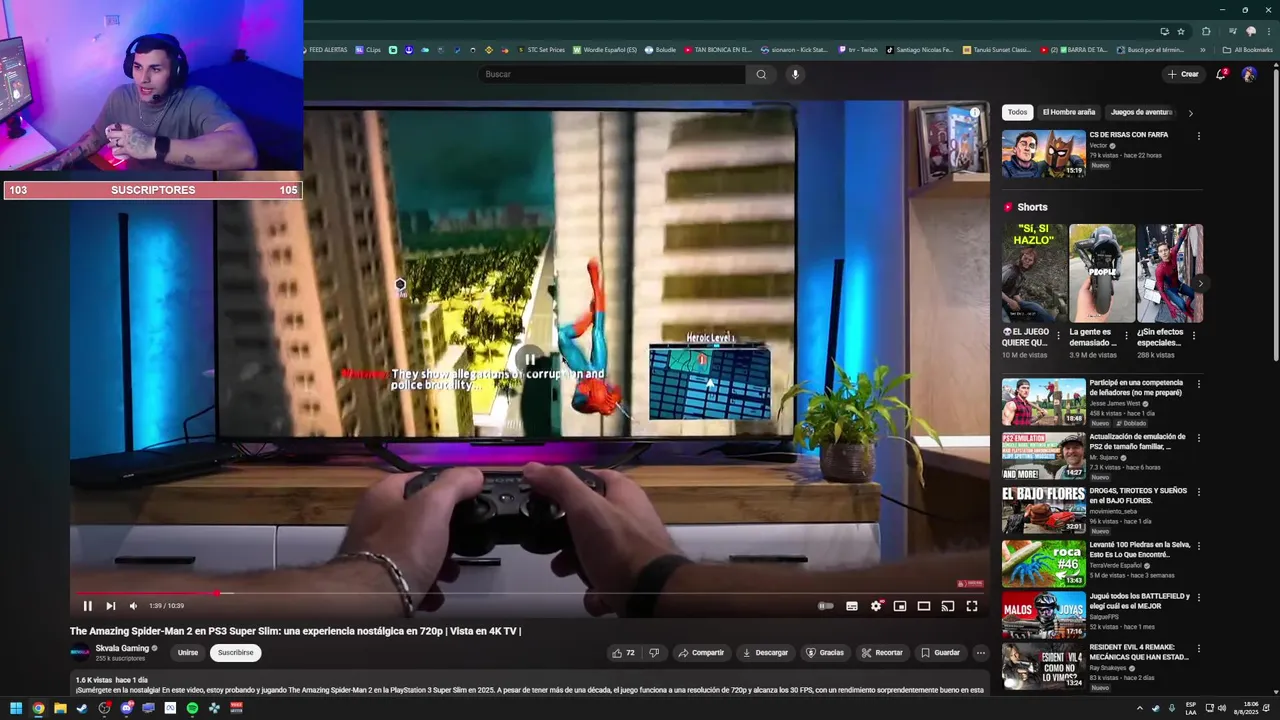The height and width of the screenshot is (720, 1280).
Task: Click the Recortar clip button
Action: pos(882,653)
